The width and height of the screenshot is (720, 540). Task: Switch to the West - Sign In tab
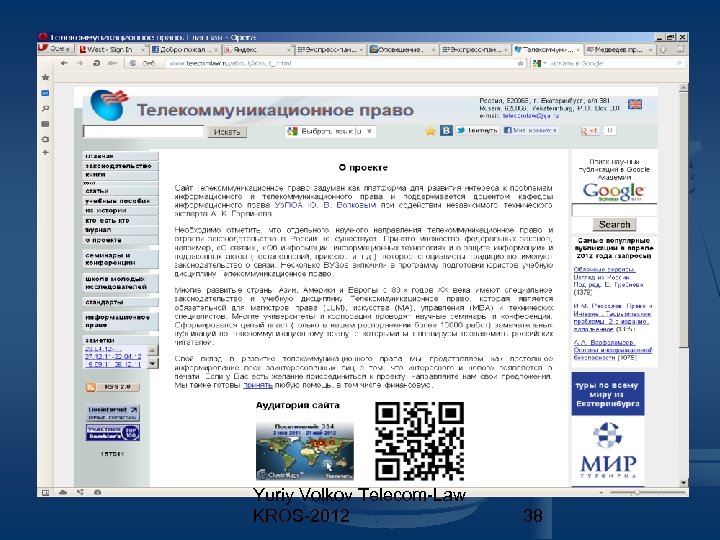(x=112, y=49)
